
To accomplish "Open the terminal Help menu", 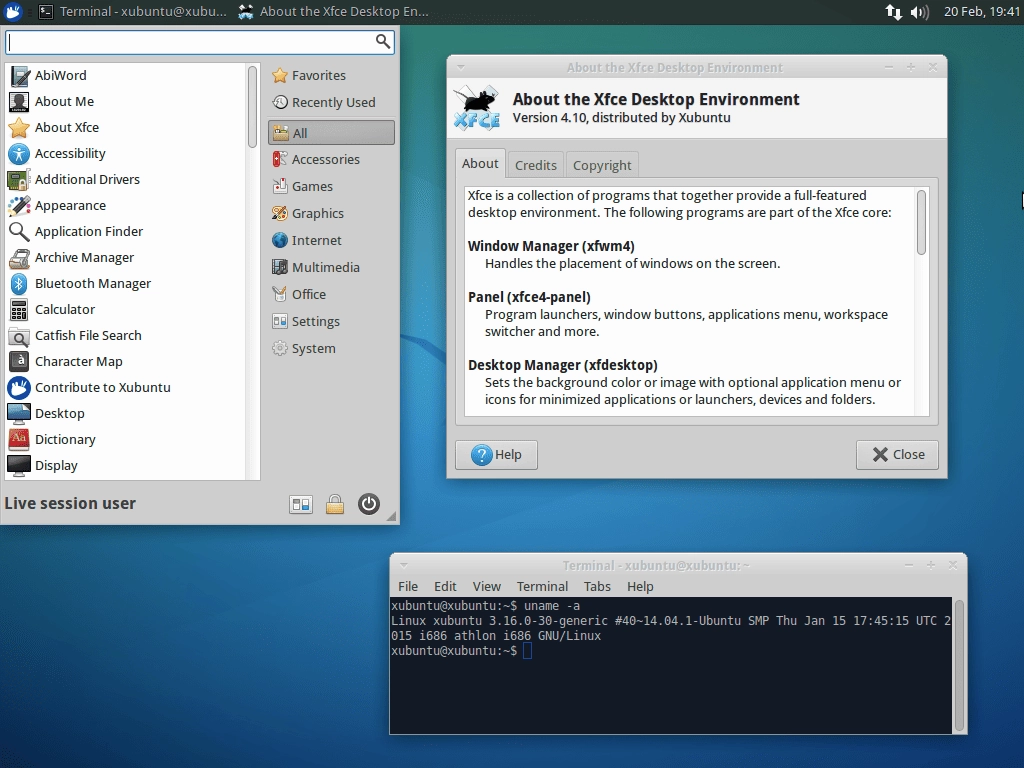I will click(x=640, y=586).
